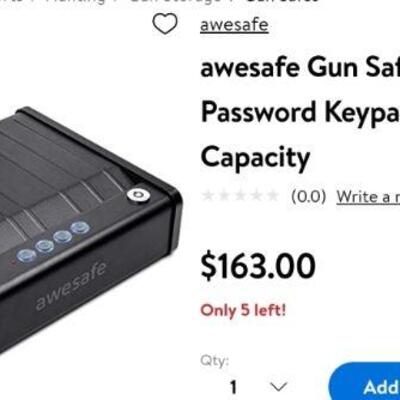Open the Hunting breadcrumb link
The height and width of the screenshot is (400, 400).
pos(76,1)
